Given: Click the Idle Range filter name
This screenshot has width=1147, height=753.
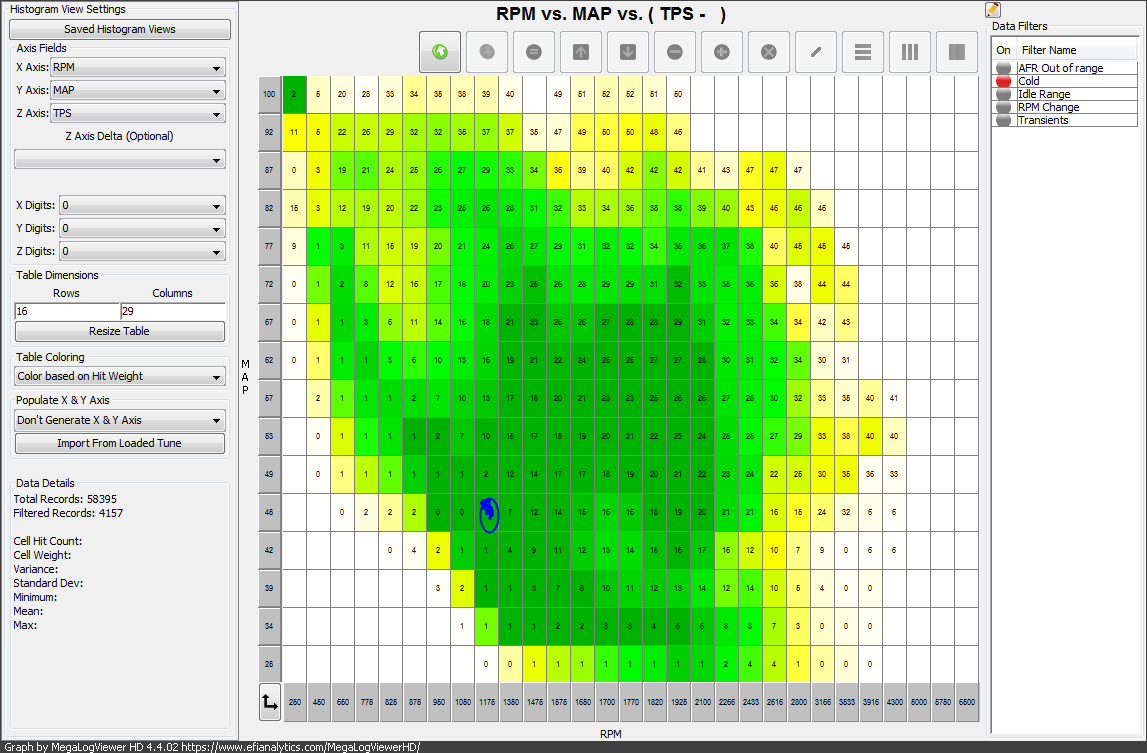Looking at the screenshot, I should point(1044,94).
